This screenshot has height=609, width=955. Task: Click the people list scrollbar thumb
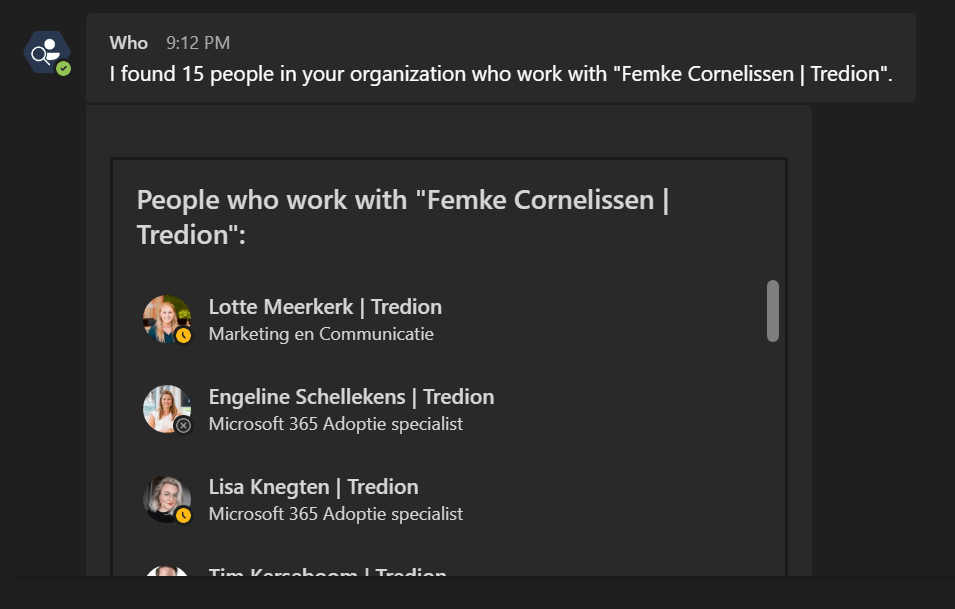click(x=773, y=311)
